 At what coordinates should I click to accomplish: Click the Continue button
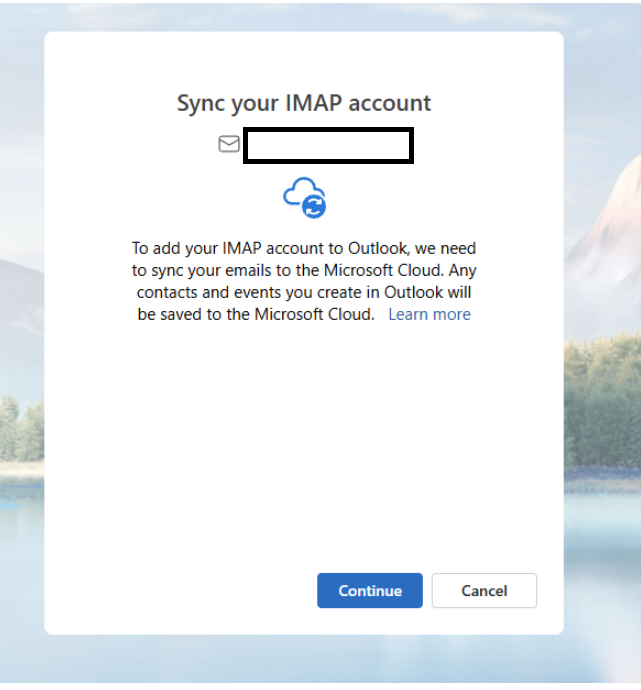tap(370, 590)
